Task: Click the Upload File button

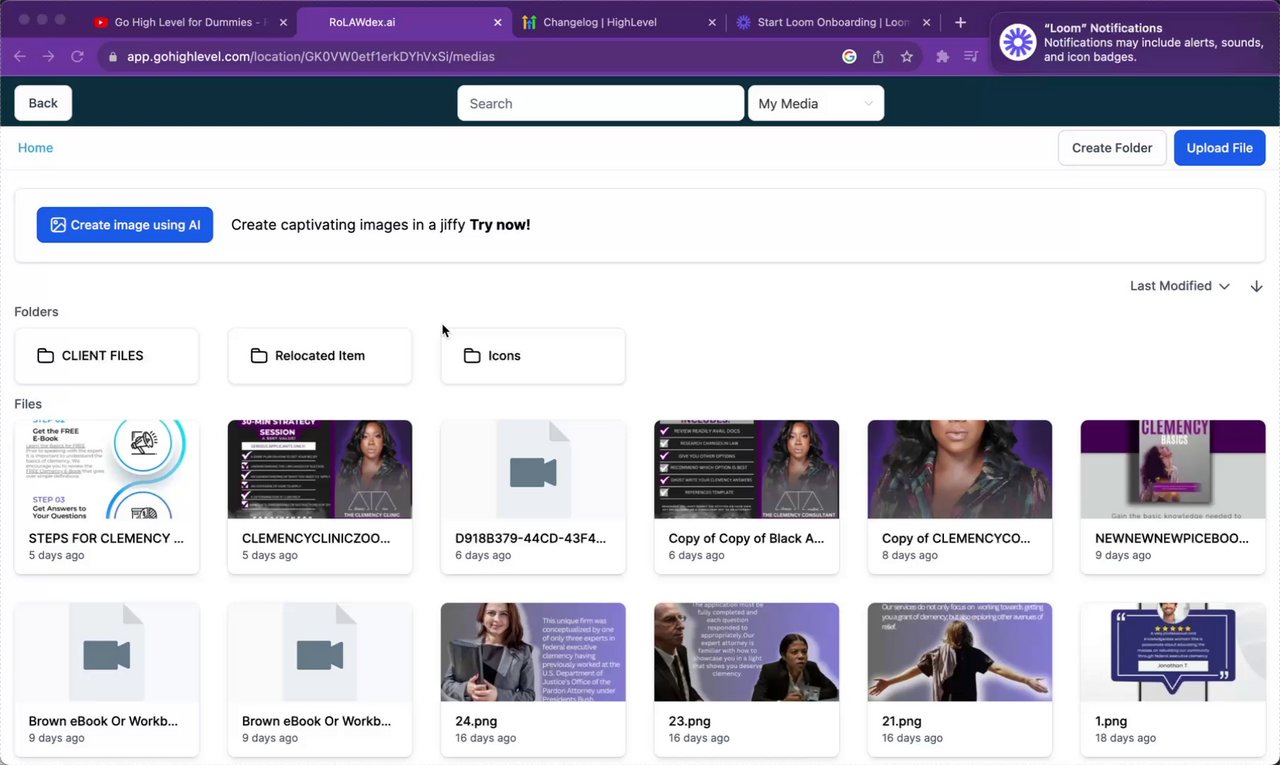Action: [x=1219, y=148]
